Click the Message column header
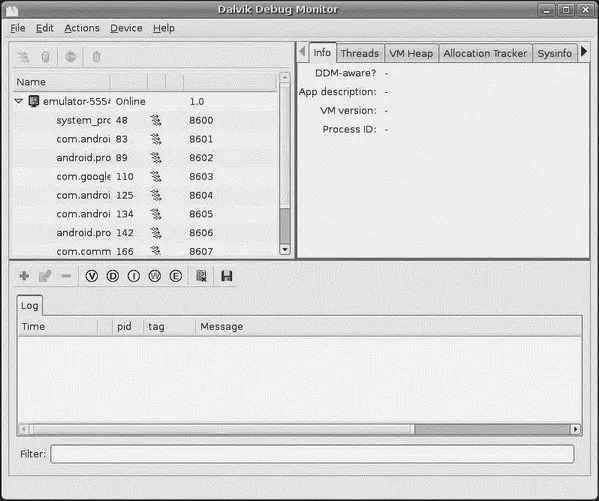 pos(389,327)
